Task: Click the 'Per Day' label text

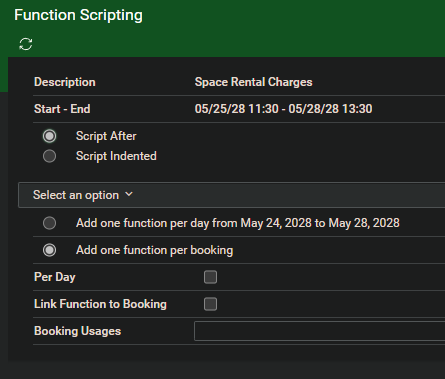Action: coord(55,277)
